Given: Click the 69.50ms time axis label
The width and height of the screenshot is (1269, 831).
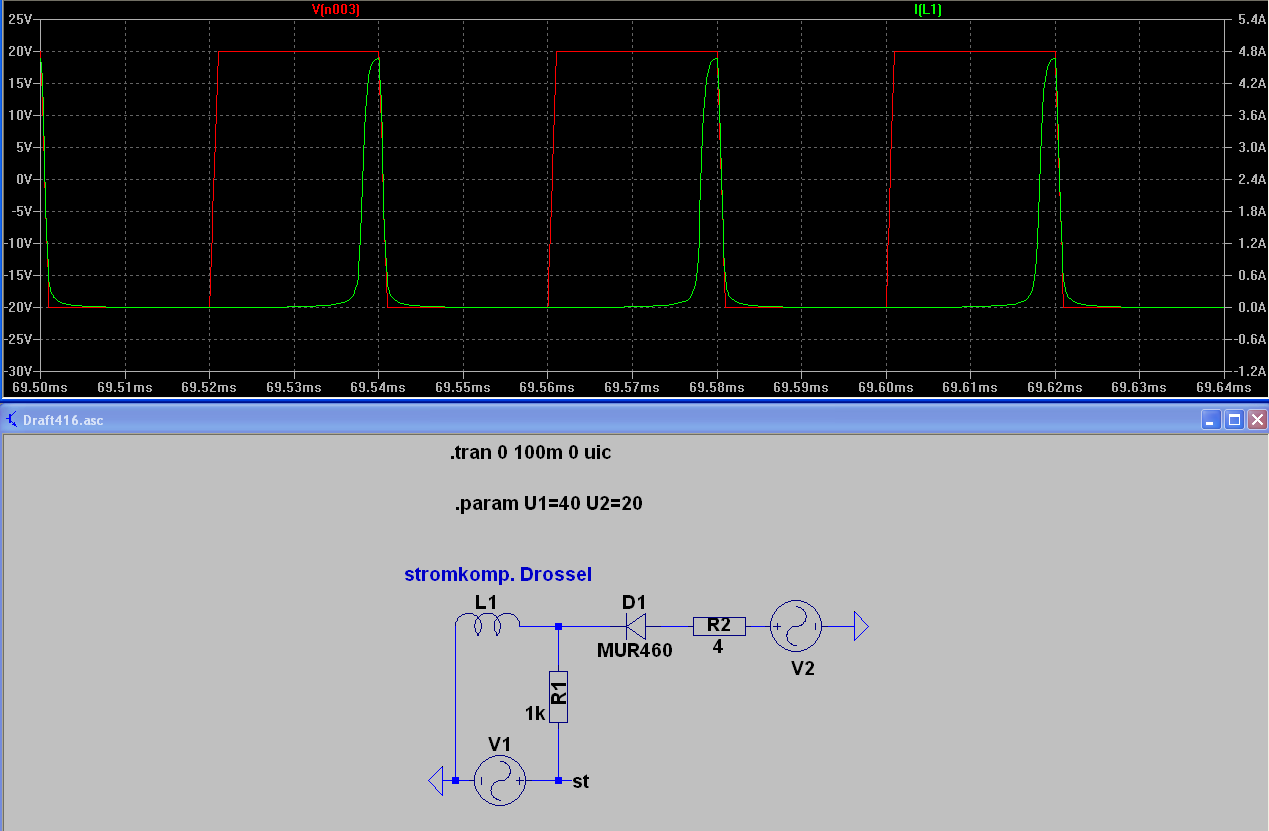Looking at the screenshot, I should (39, 386).
